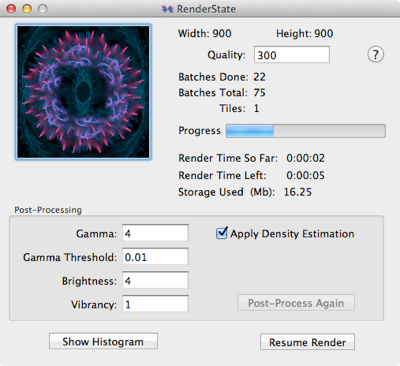Click the Gamma value field
This screenshot has width=400, height=366.
[155, 233]
